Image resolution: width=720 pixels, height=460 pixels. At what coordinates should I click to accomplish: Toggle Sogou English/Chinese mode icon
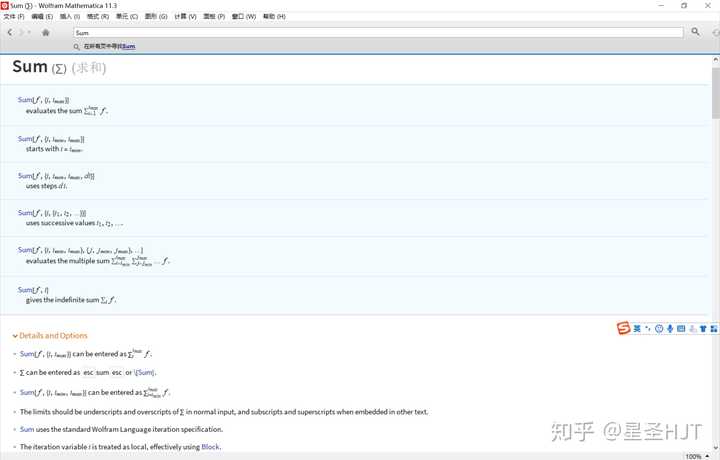click(637, 329)
